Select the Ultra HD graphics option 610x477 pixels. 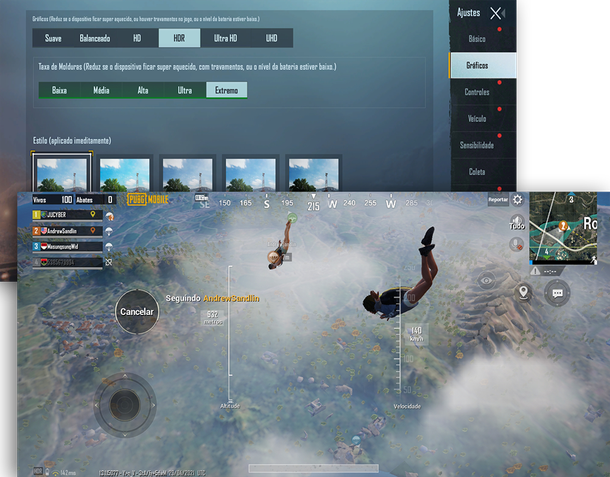[x=225, y=38]
